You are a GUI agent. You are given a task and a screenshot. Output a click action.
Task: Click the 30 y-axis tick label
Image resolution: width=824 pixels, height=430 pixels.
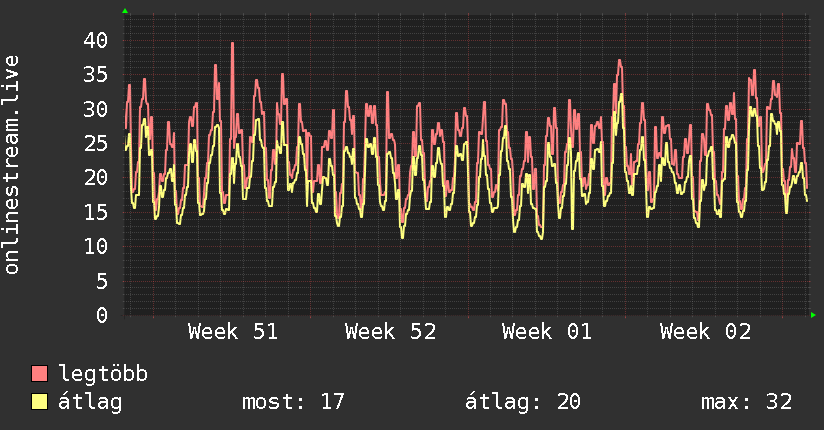click(x=96, y=109)
